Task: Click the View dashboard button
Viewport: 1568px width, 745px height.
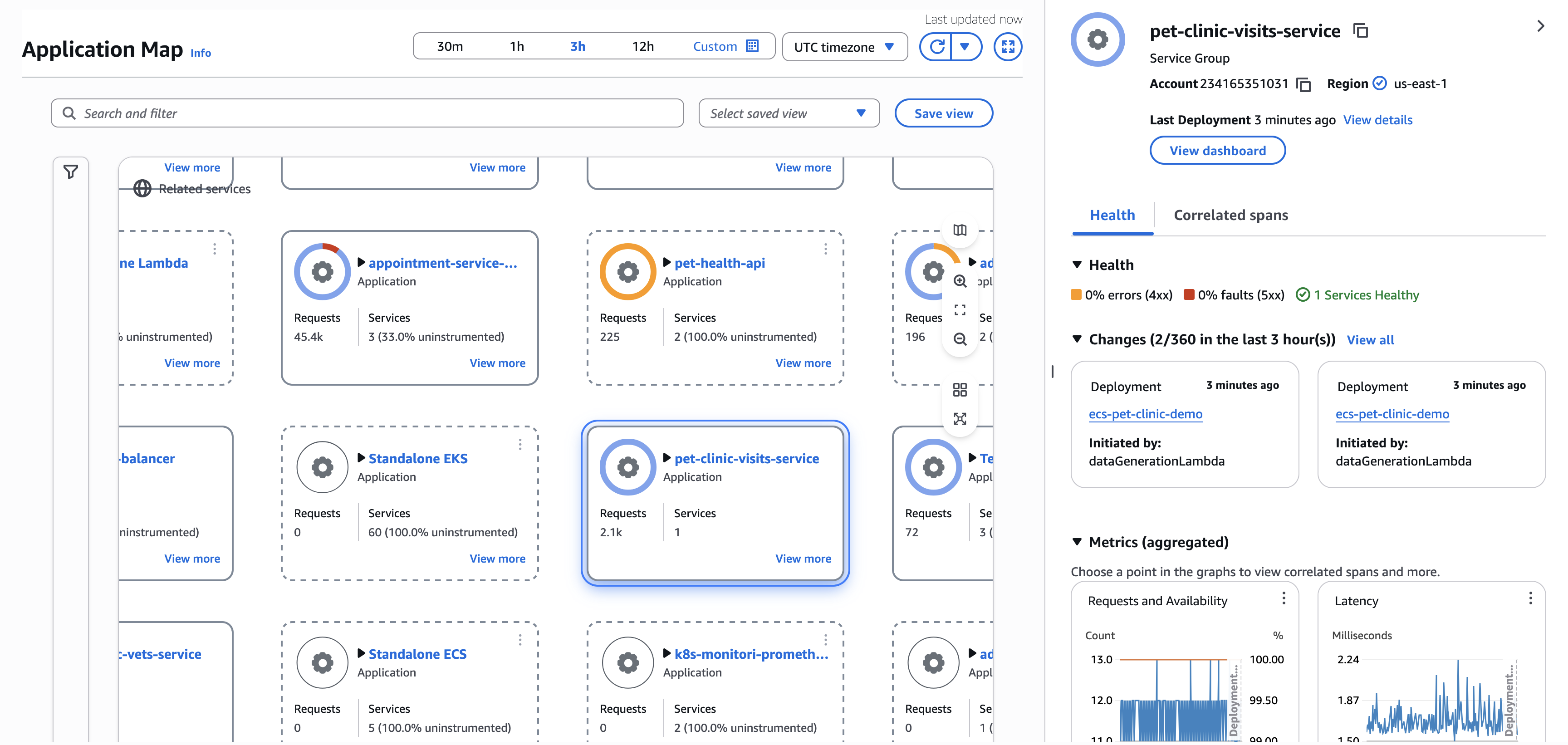Action: click(x=1217, y=150)
